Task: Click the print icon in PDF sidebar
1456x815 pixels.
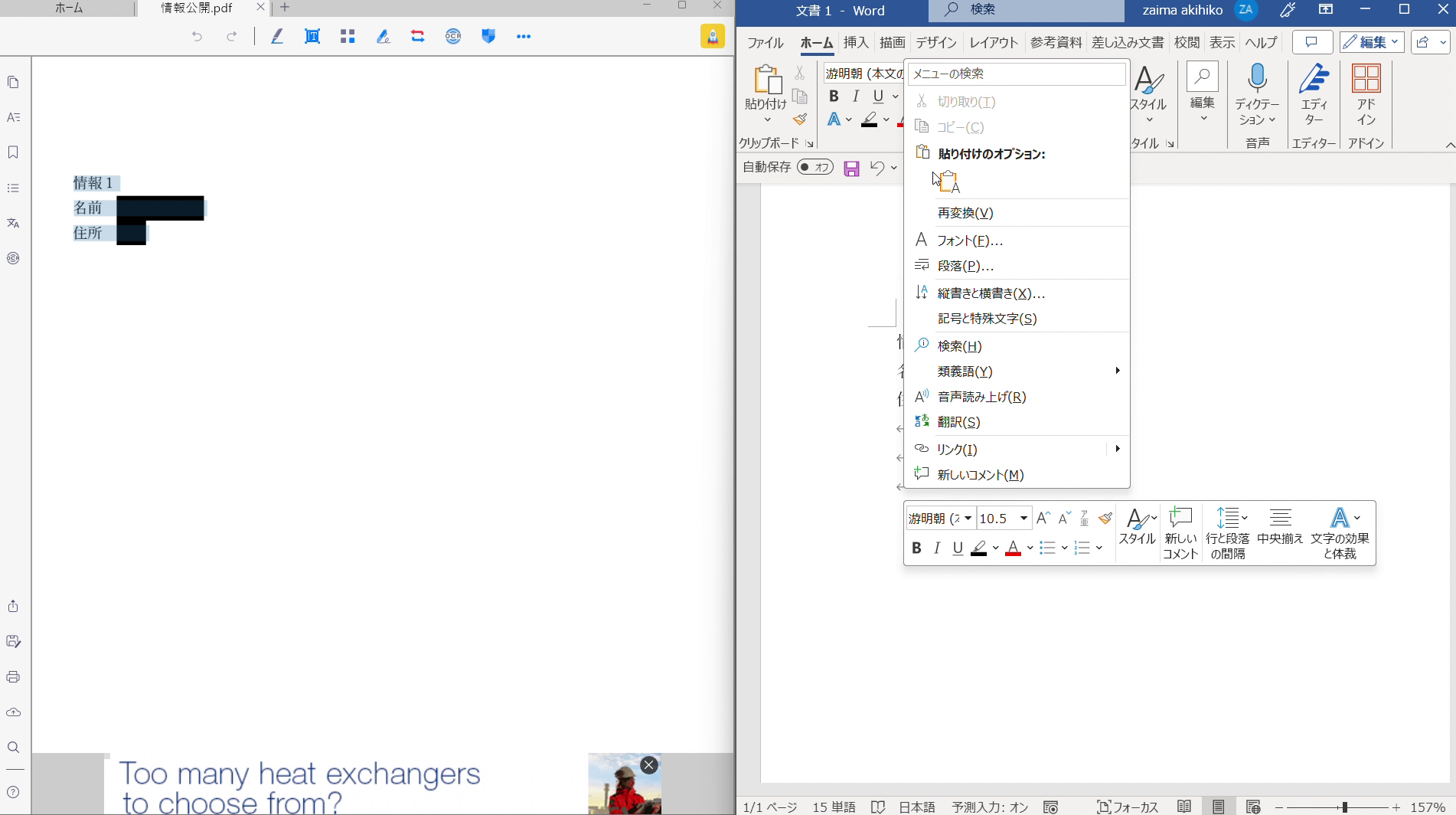Action: pos(13,677)
